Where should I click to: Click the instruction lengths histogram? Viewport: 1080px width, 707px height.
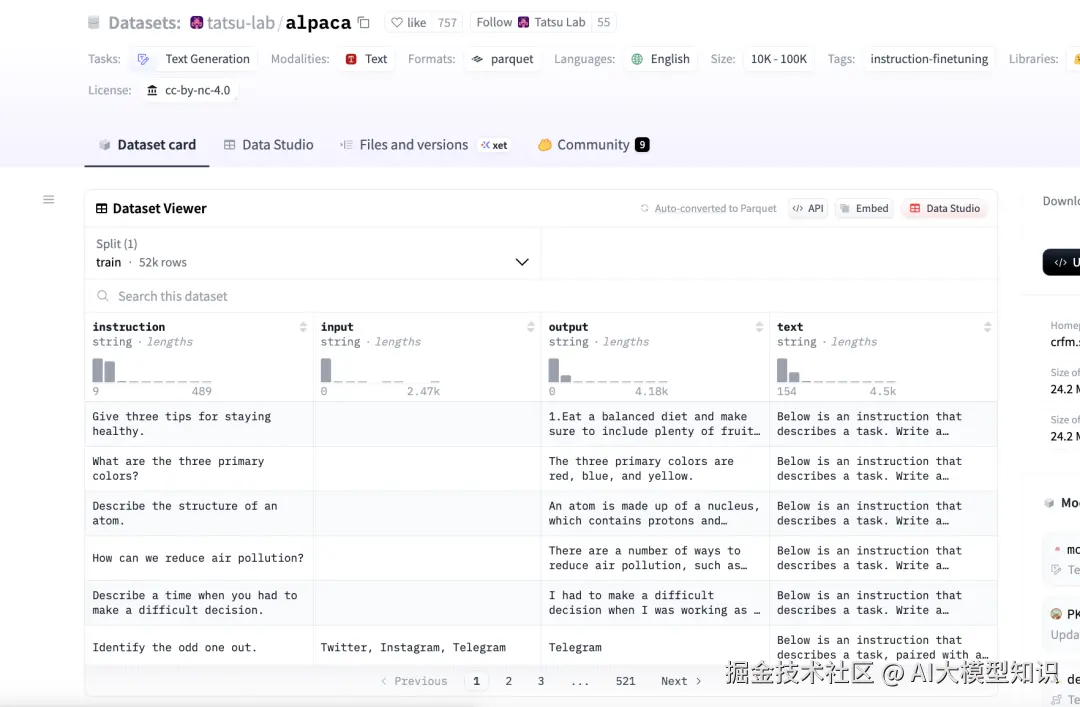(x=152, y=370)
